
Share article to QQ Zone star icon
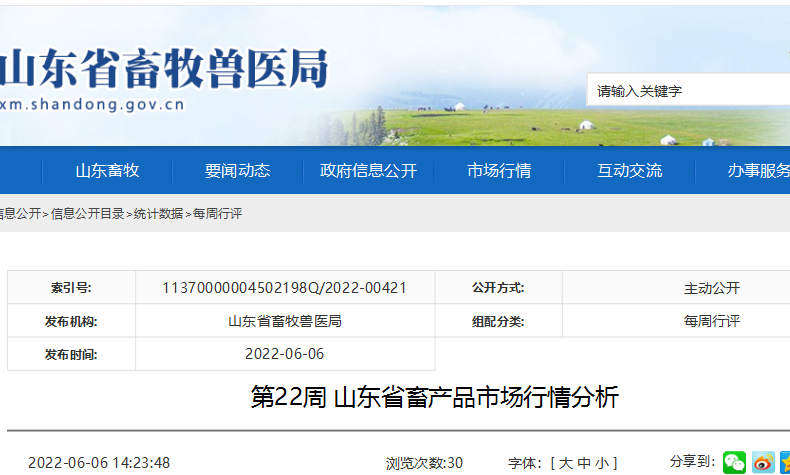[785, 462]
